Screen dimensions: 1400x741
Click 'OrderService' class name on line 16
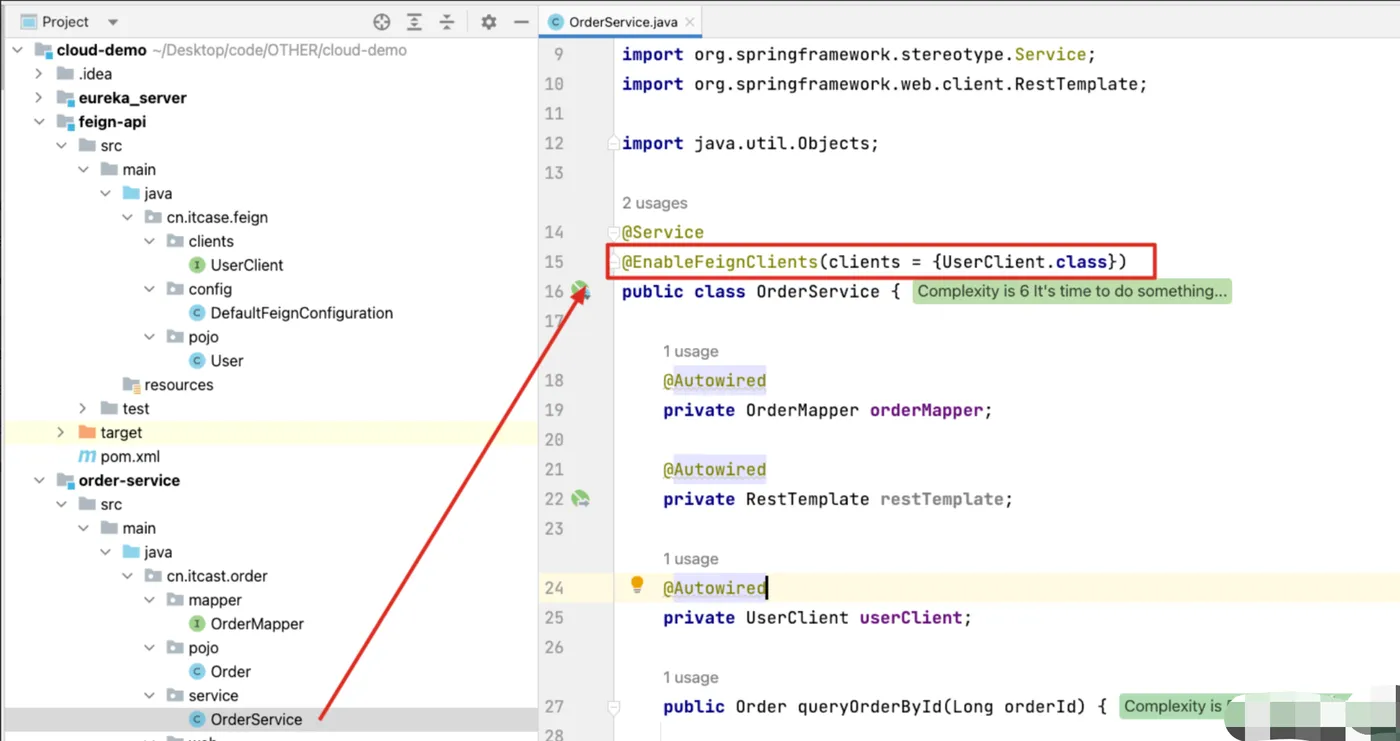(818, 292)
